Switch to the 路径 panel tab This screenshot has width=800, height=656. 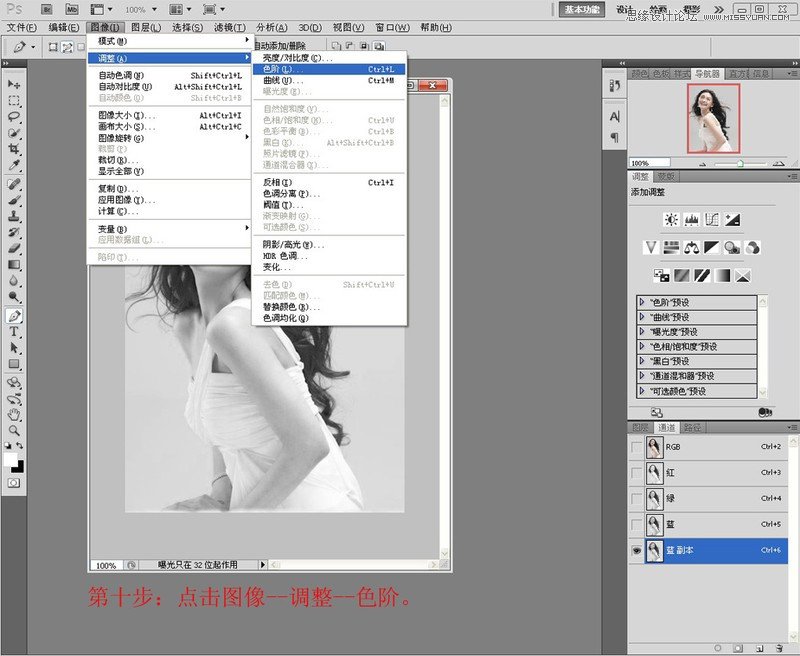tap(693, 427)
